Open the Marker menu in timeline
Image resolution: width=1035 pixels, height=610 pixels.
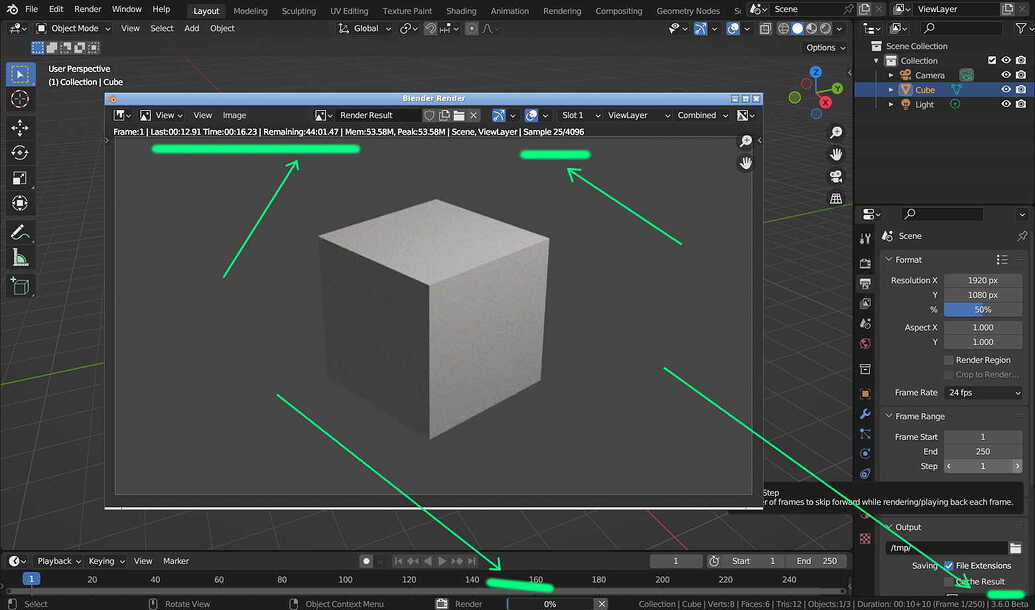pos(176,561)
